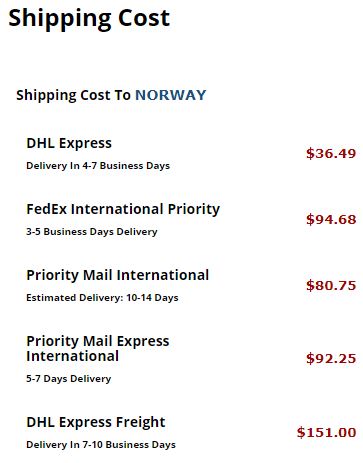Click the $151.00 freight price

pyautogui.click(x=326, y=432)
